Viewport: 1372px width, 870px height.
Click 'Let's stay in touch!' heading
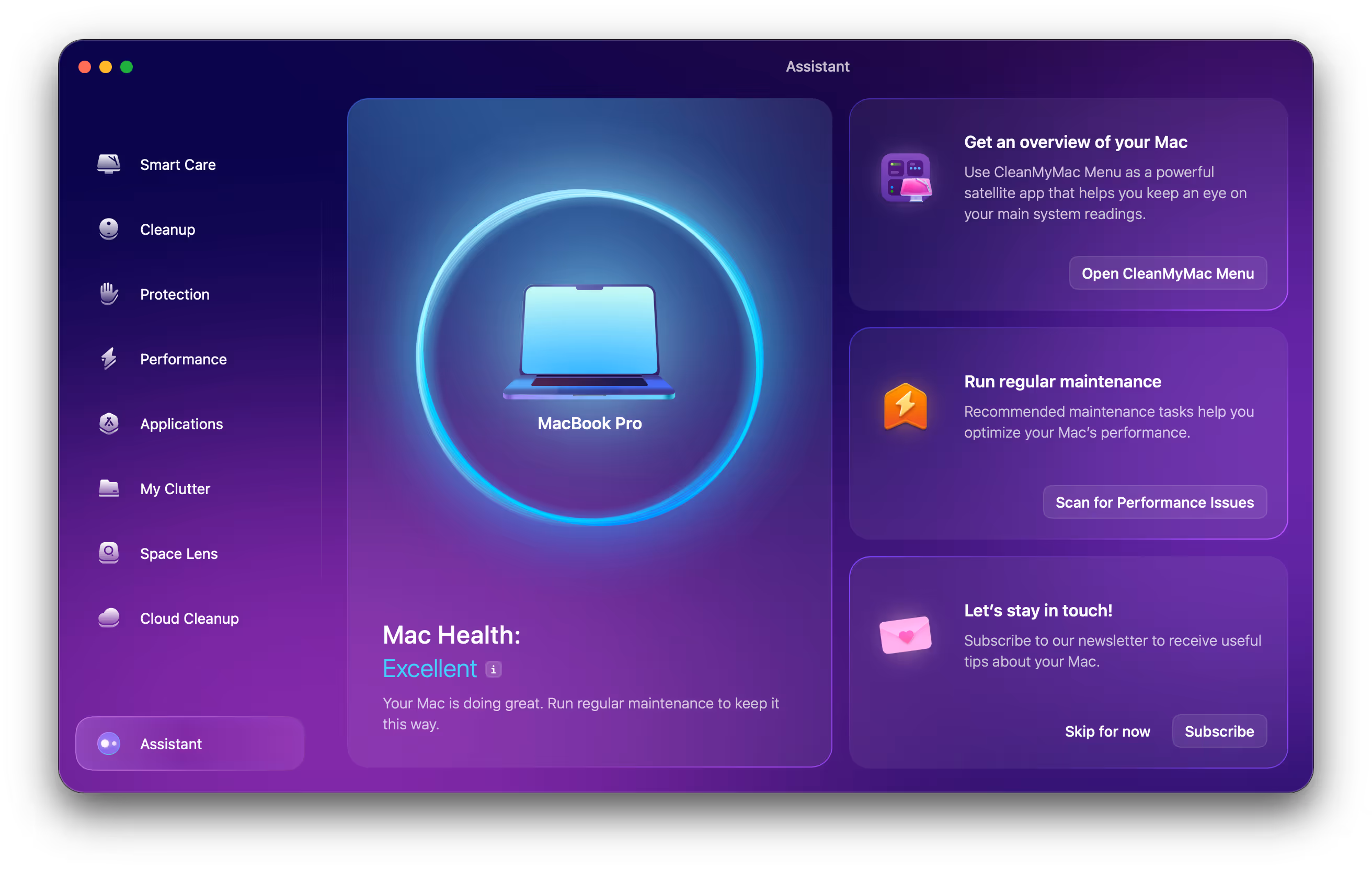click(1038, 611)
